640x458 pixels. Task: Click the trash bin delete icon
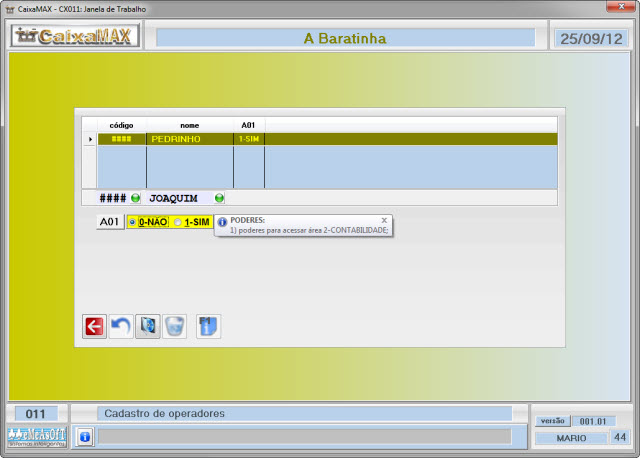[174, 326]
